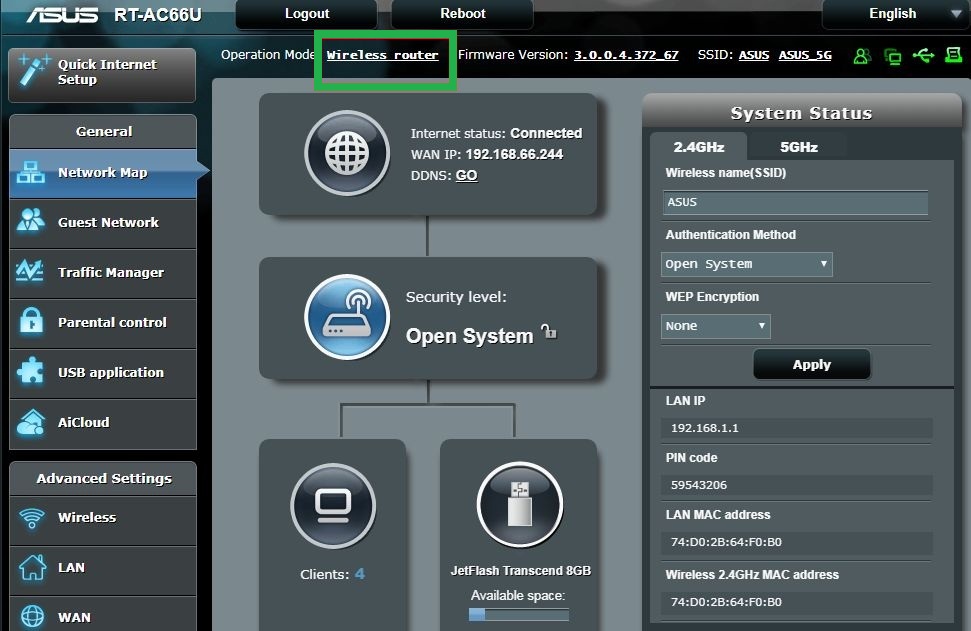971x631 pixels.
Task: Click the DDNS GO link
Action: (466, 175)
